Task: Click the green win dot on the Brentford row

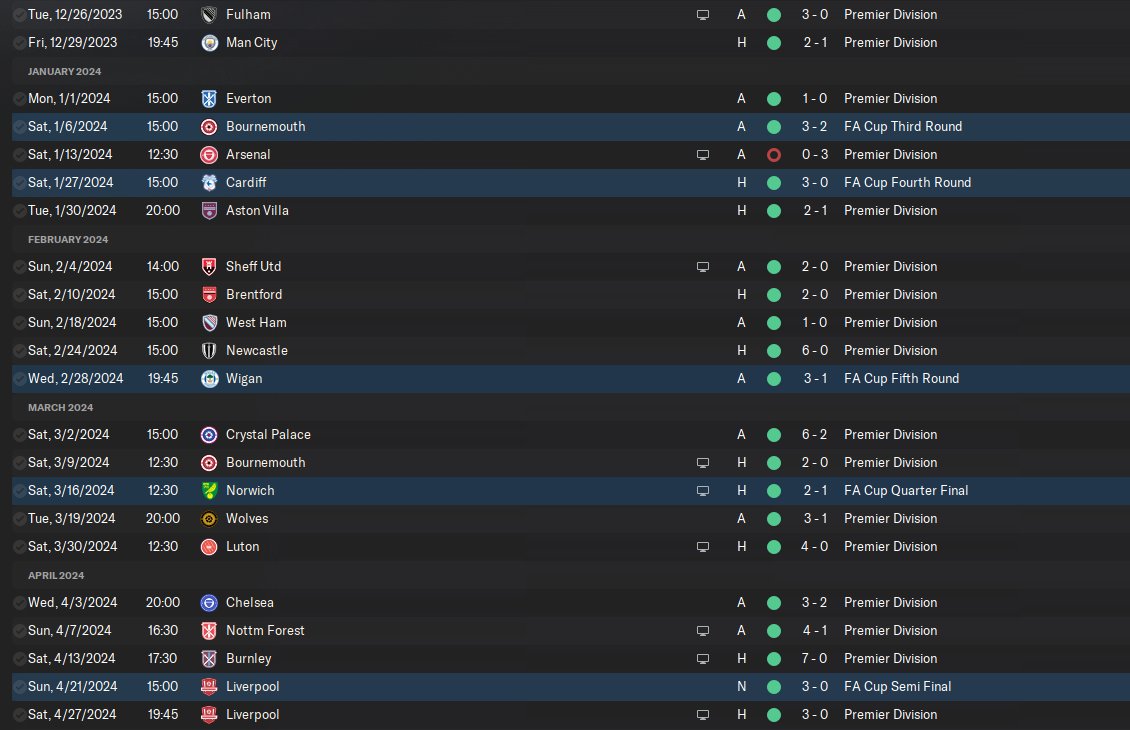Action: click(774, 295)
